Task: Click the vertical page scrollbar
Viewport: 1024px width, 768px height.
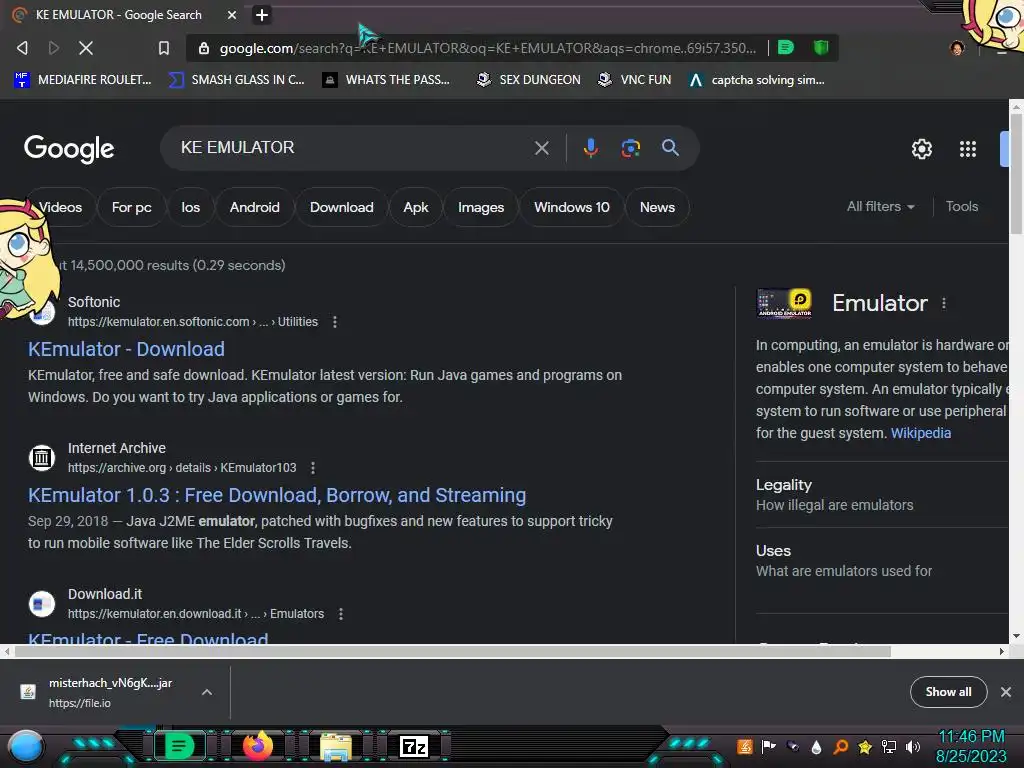Action: point(1016,174)
